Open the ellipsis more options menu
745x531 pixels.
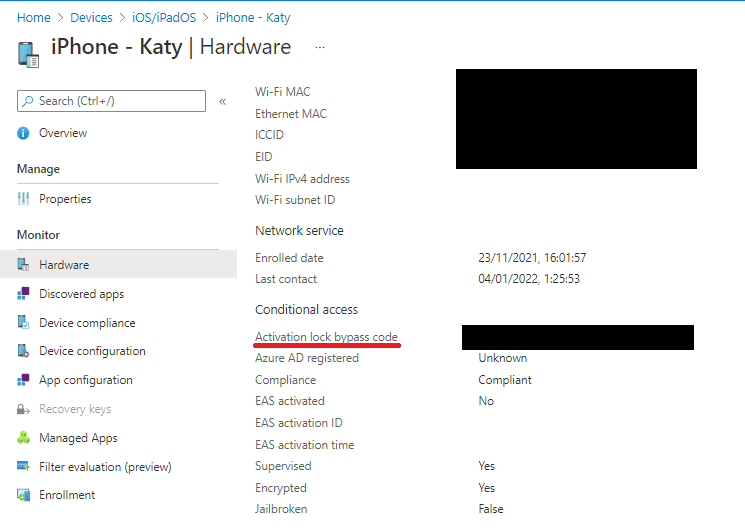pyautogui.click(x=320, y=47)
